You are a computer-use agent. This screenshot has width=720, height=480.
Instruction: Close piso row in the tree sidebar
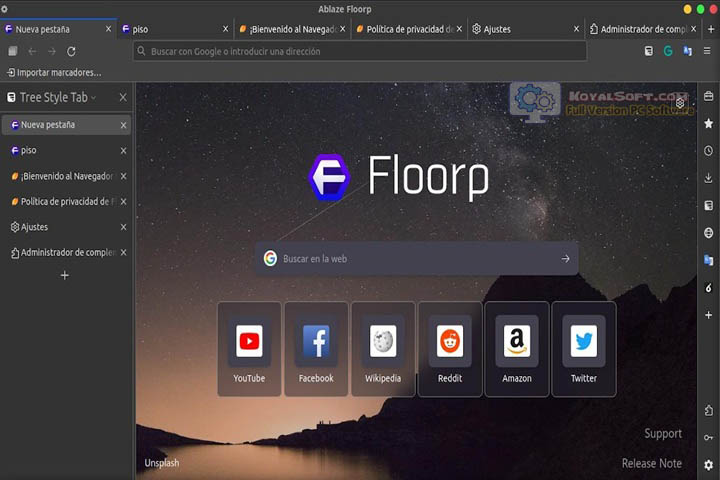123,151
